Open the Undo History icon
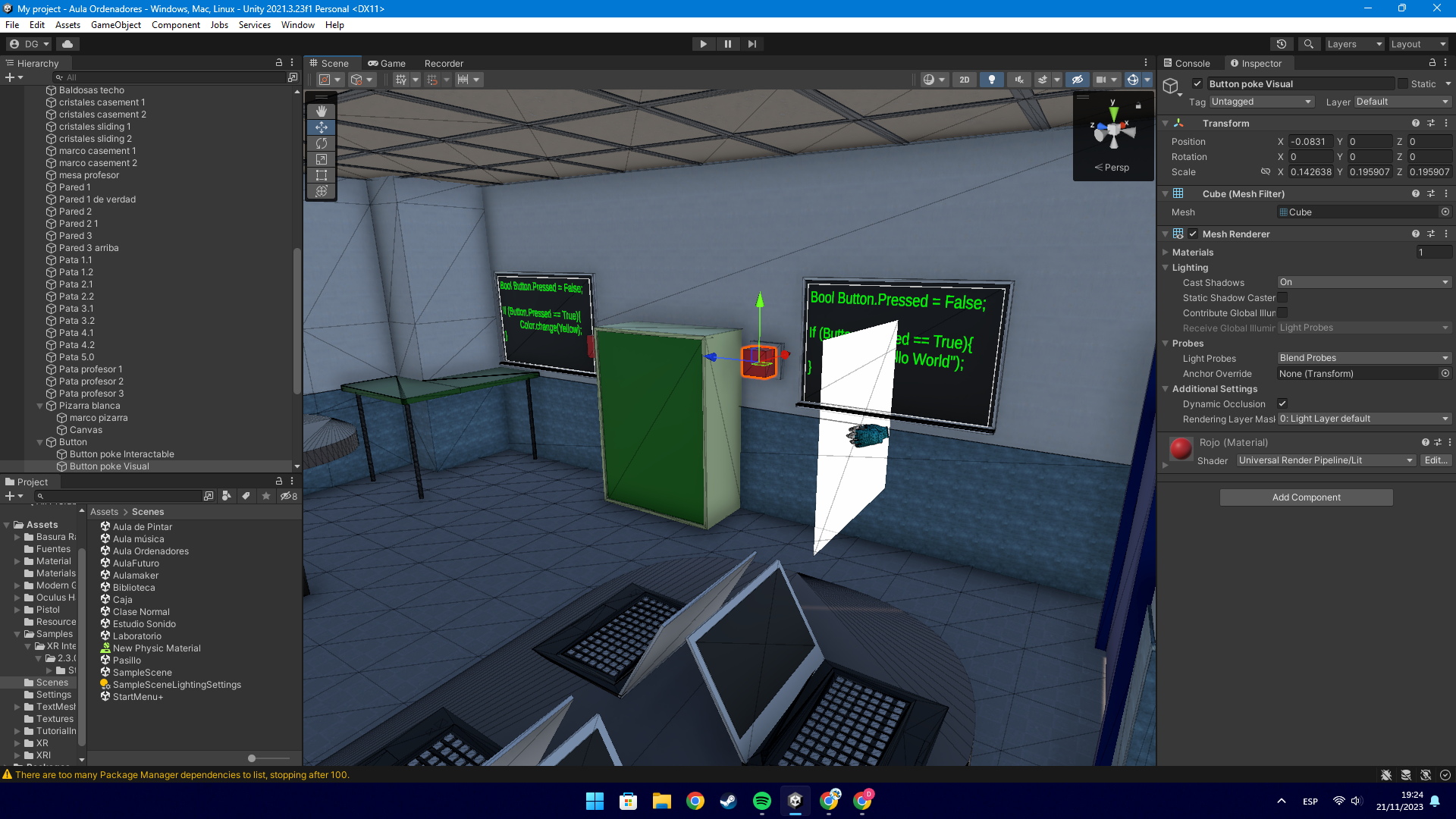Image resolution: width=1456 pixels, height=819 pixels. (x=1282, y=44)
